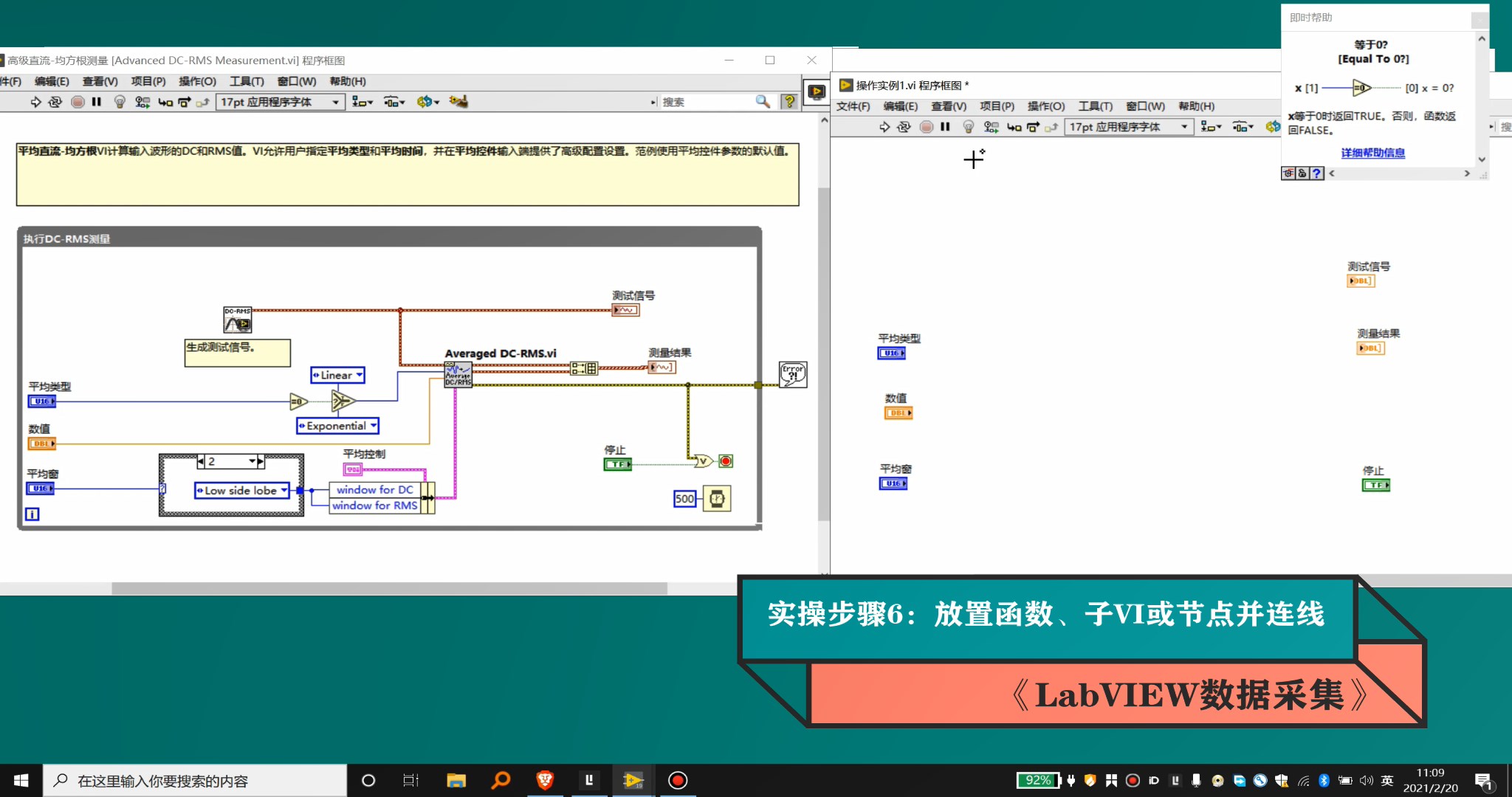Select Averaged DC-RMS.vi subVI icon

pyautogui.click(x=458, y=375)
